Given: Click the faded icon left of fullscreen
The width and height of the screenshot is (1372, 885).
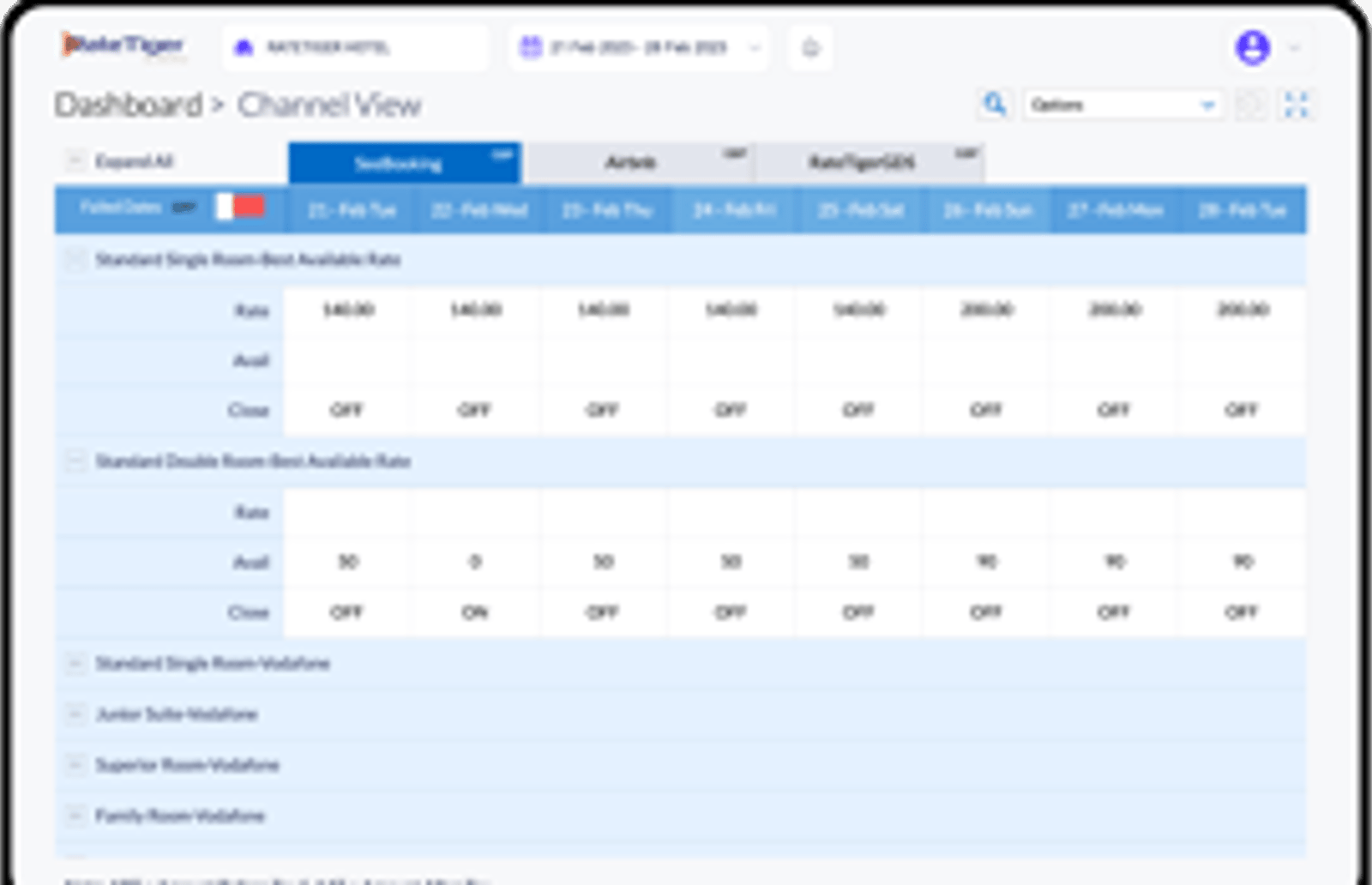Looking at the screenshot, I should pyautogui.click(x=1251, y=105).
